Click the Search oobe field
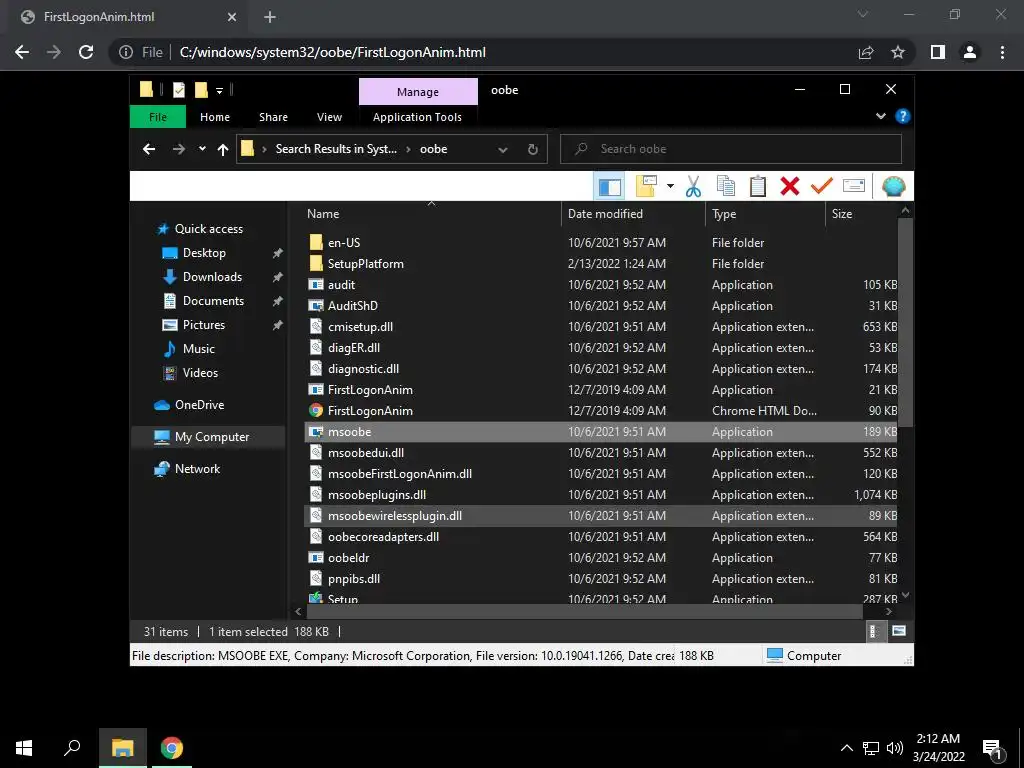The width and height of the screenshot is (1024, 768). [731, 149]
